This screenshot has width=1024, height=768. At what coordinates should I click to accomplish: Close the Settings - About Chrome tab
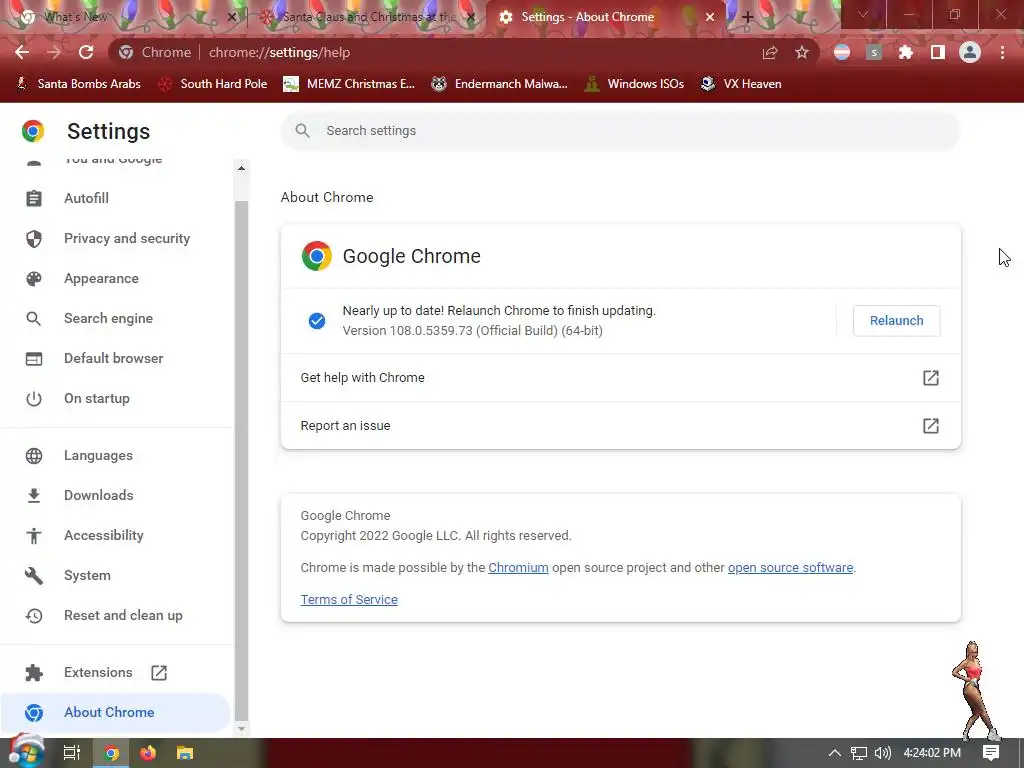710,17
